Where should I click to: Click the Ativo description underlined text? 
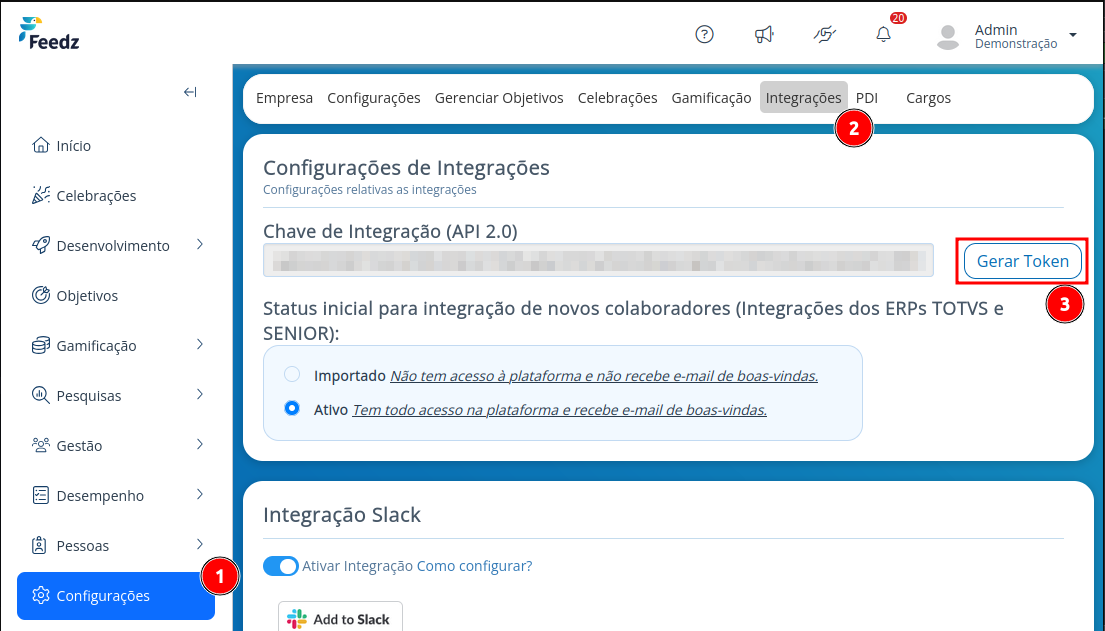click(560, 410)
